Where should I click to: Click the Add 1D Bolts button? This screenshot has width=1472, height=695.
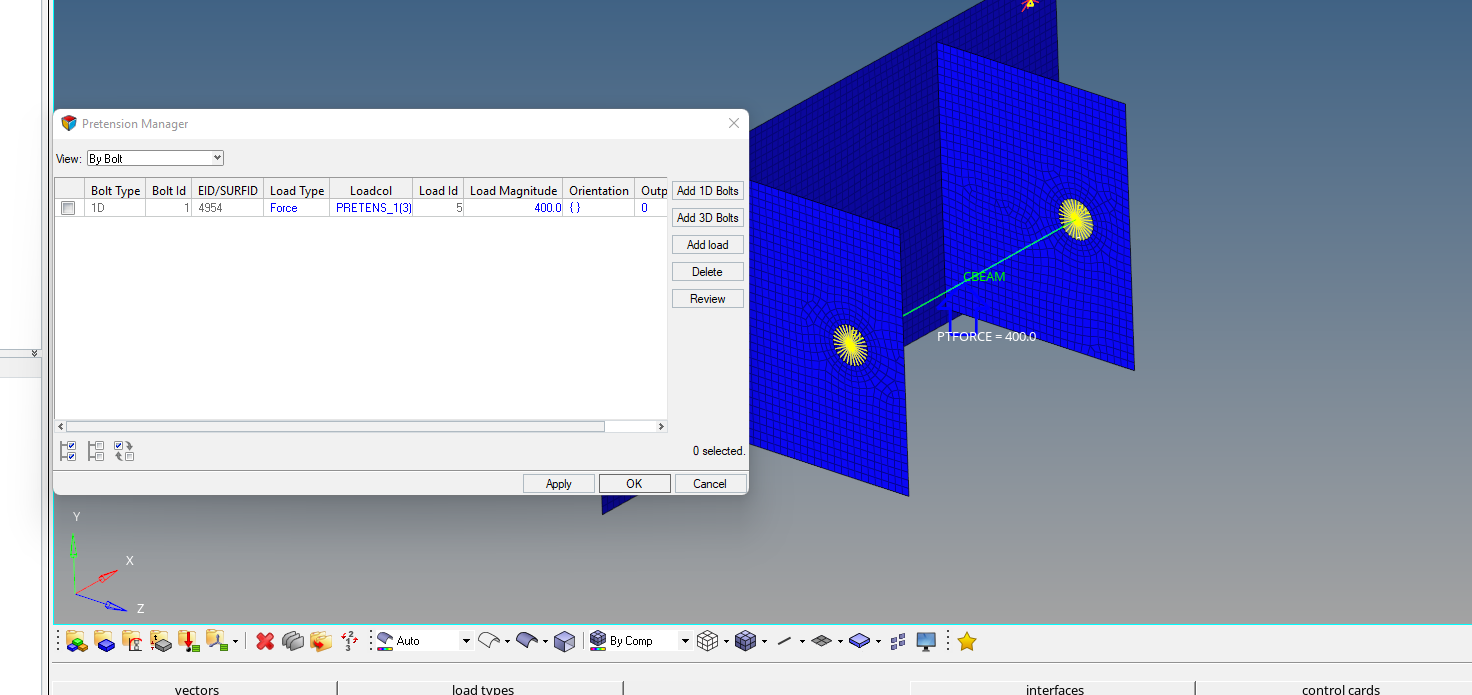[x=707, y=191]
